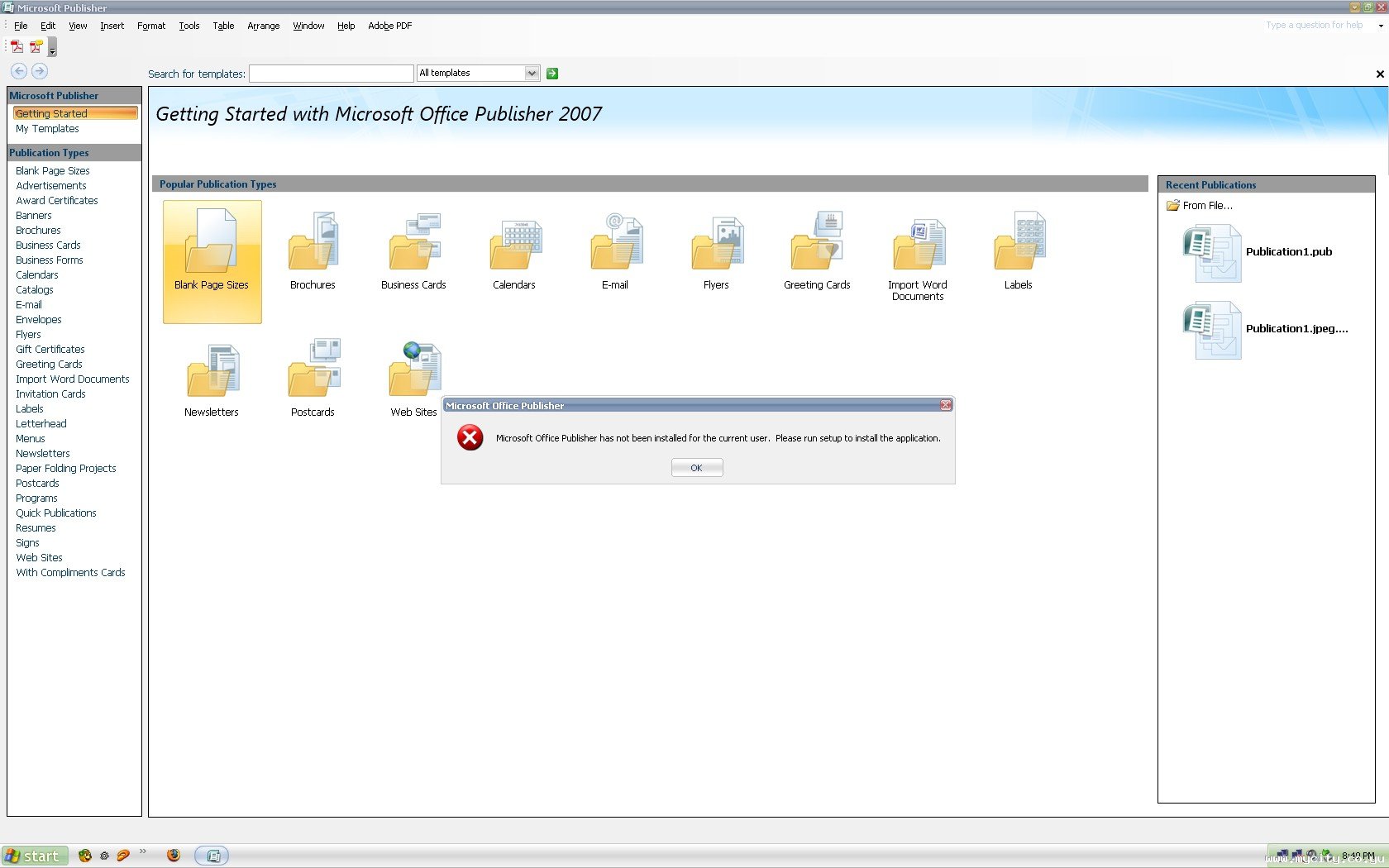Open the Edit menu
This screenshot has height=868, width=1389.
(48, 26)
